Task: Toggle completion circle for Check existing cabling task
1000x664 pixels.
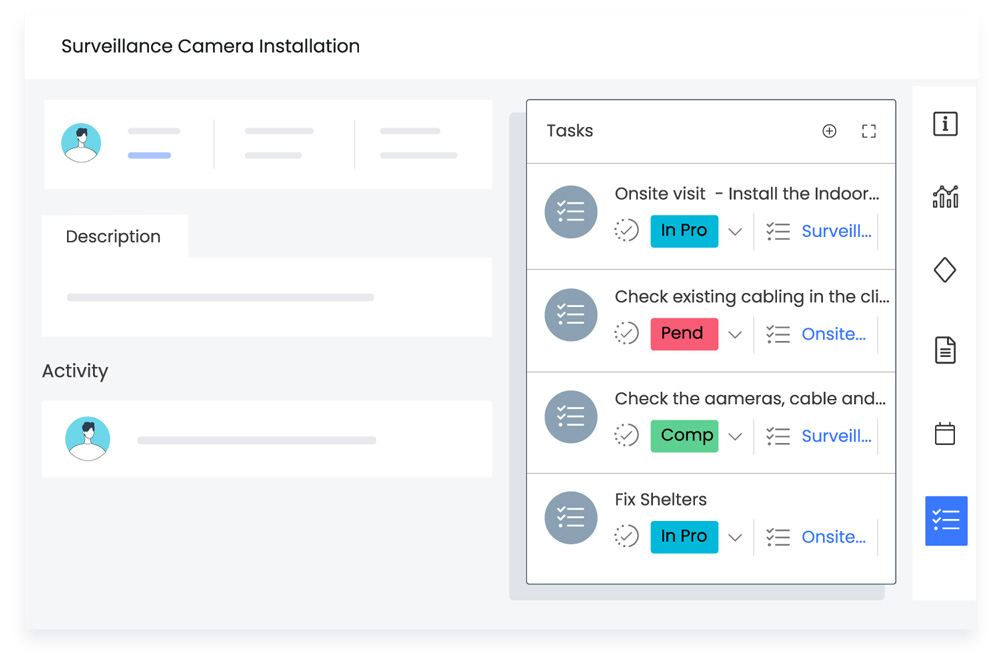Action: [x=626, y=333]
